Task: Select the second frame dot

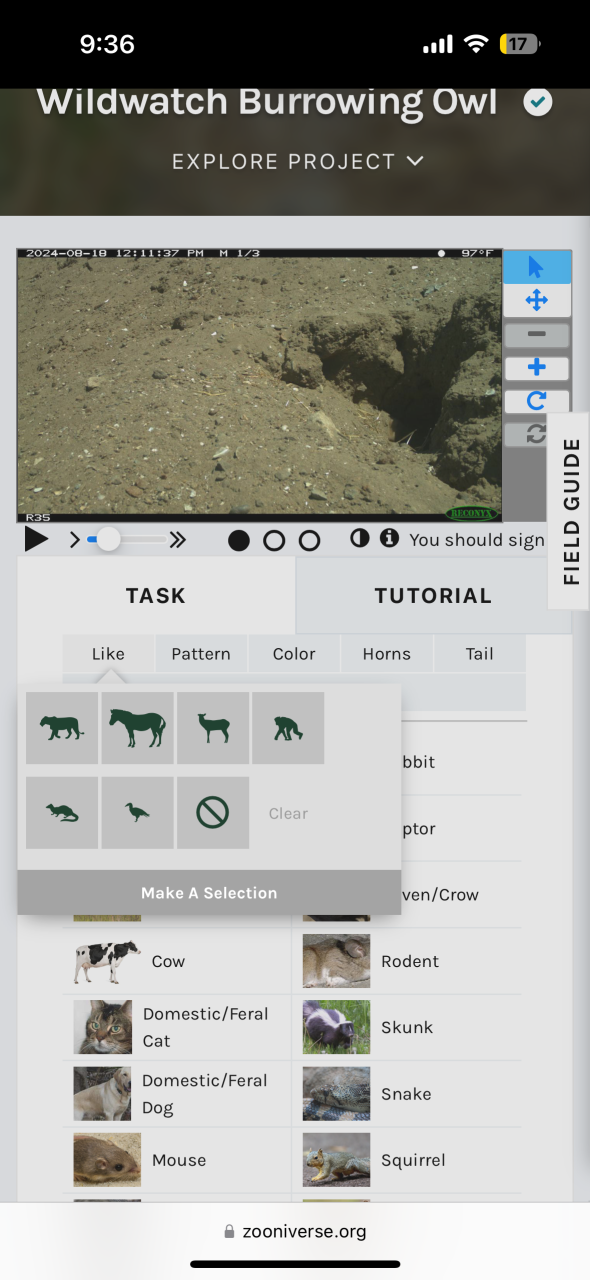Action: pos(274,541)
